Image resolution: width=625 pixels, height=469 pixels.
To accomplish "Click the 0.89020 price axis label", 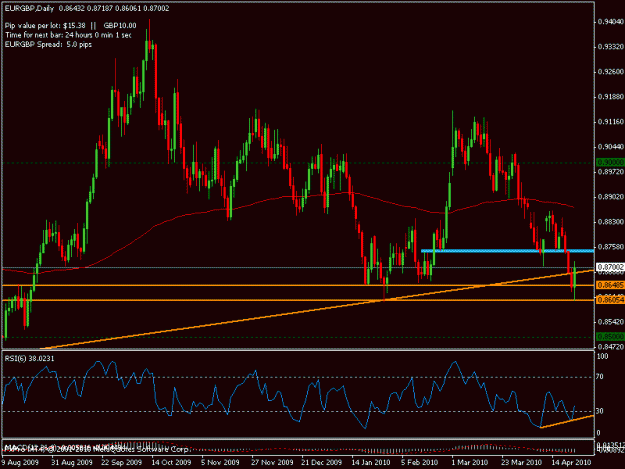I will pos(610,197).
